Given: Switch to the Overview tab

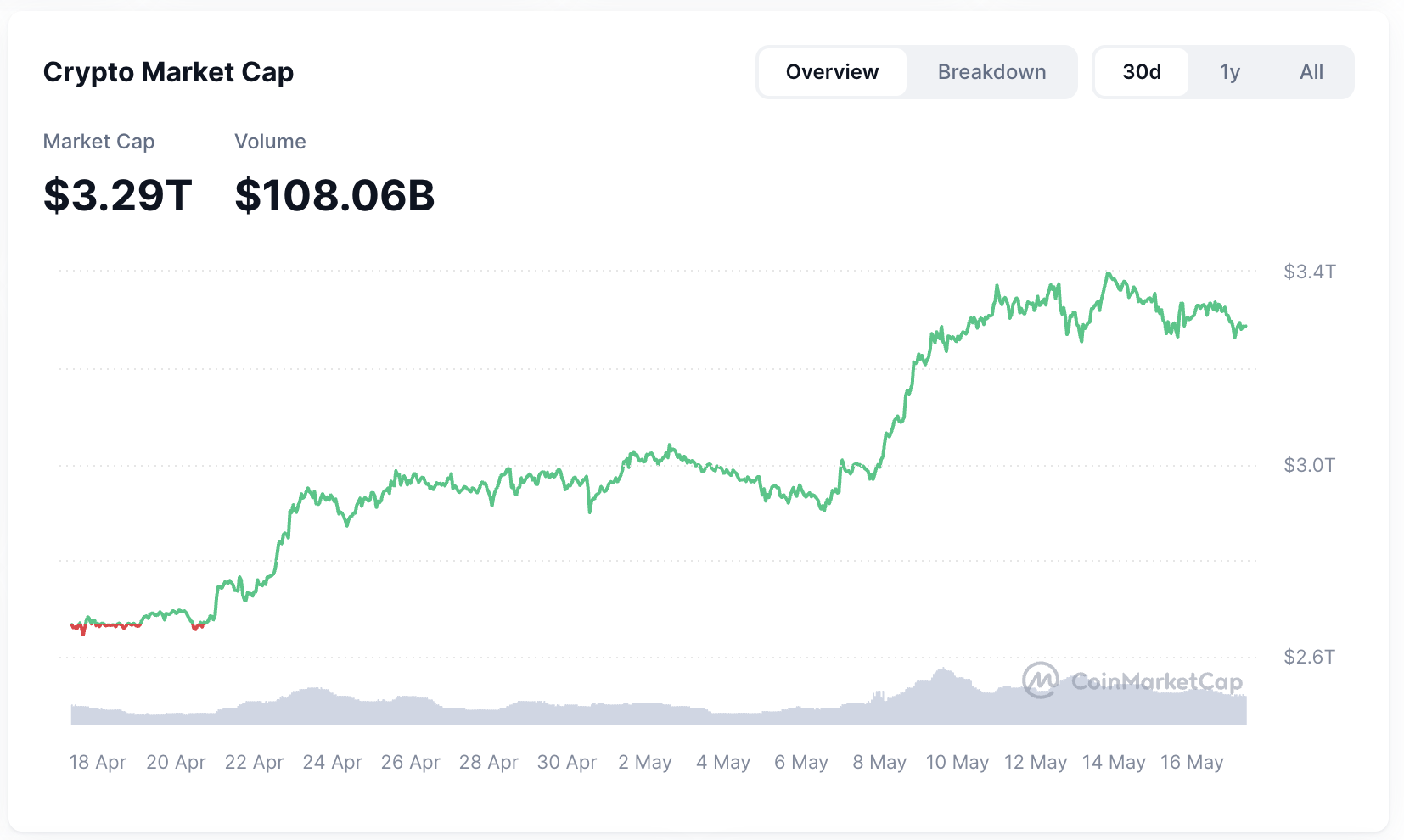Looking at the screenshot, I should (832, 72).
